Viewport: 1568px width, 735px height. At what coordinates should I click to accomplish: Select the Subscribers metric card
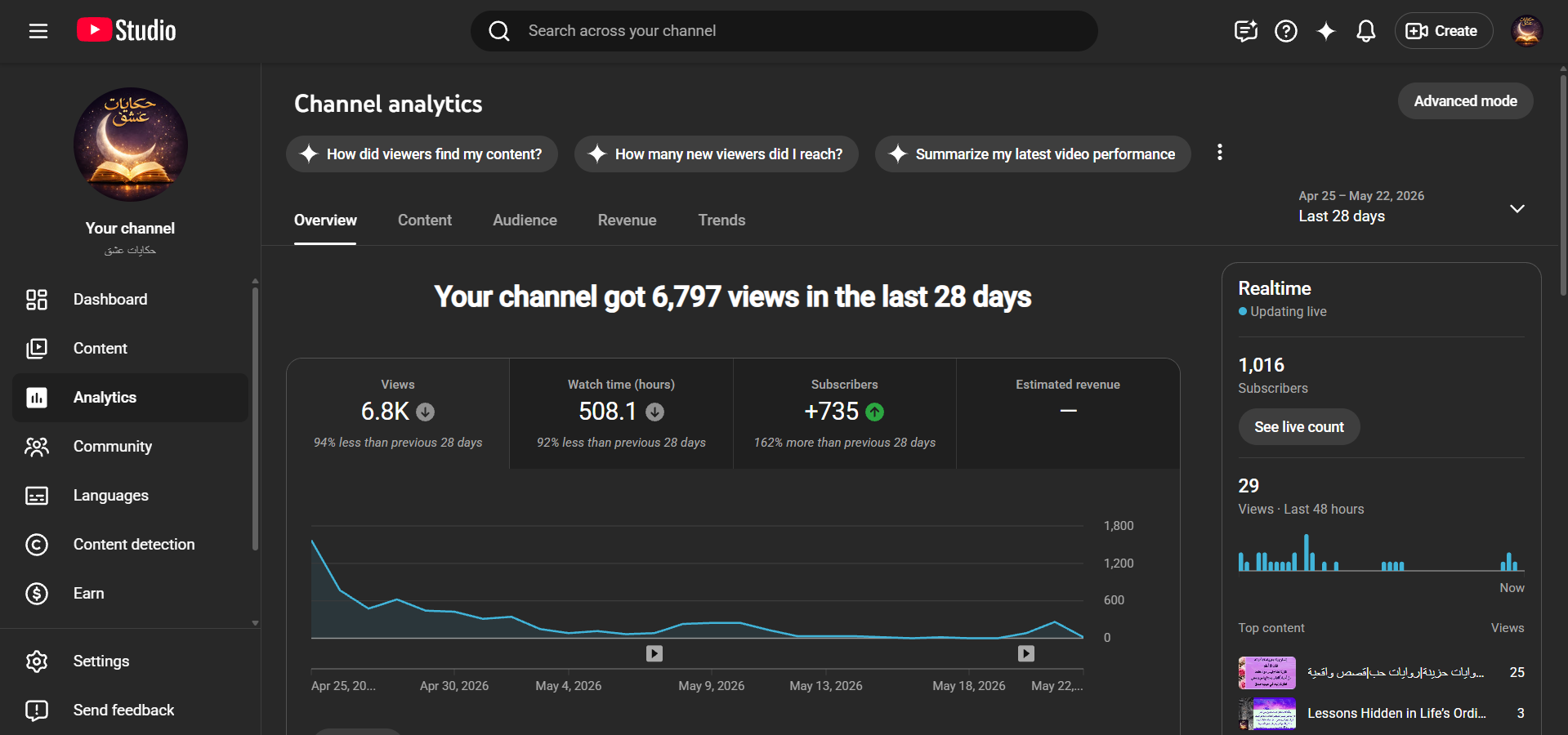pos(845,414)
